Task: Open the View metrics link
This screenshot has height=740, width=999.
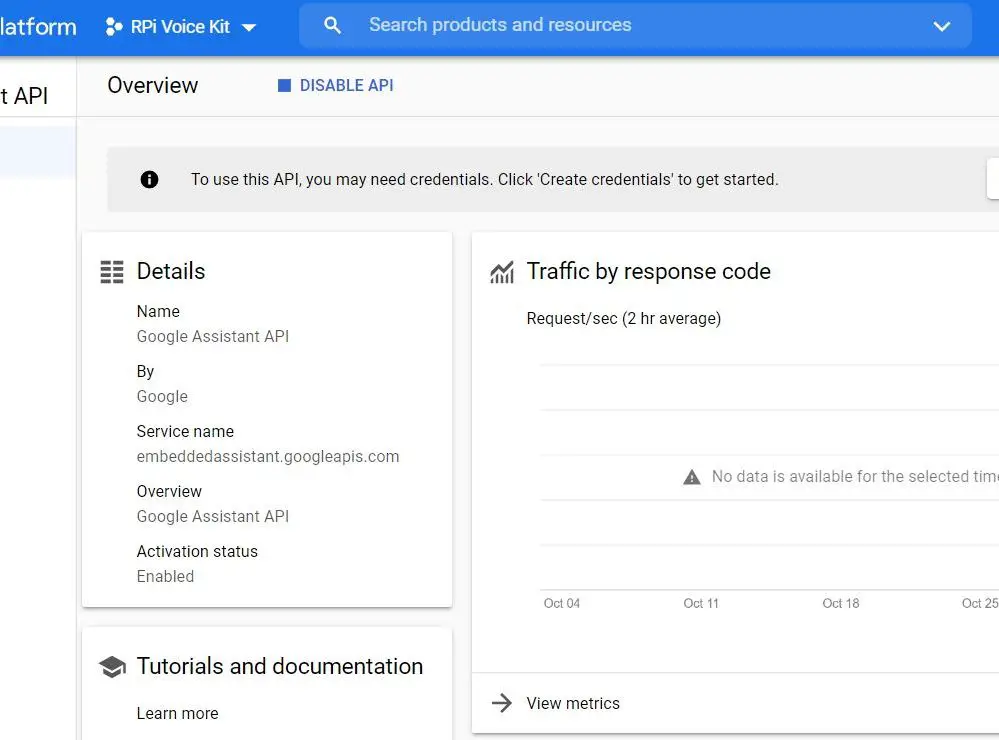Action: [573, 703]
